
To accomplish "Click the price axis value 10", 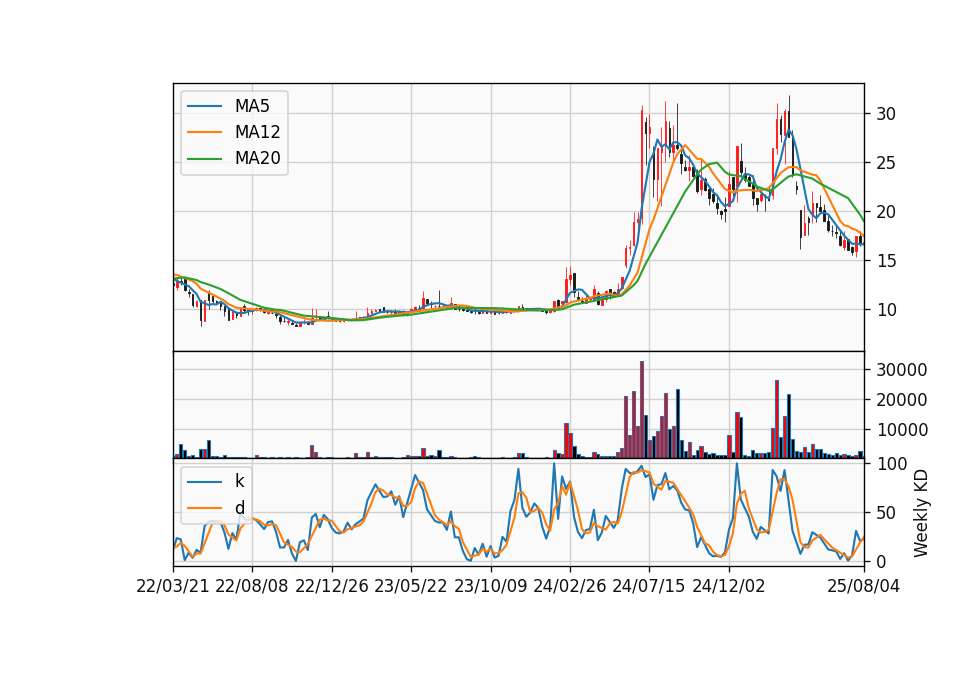I will point(886,310).
